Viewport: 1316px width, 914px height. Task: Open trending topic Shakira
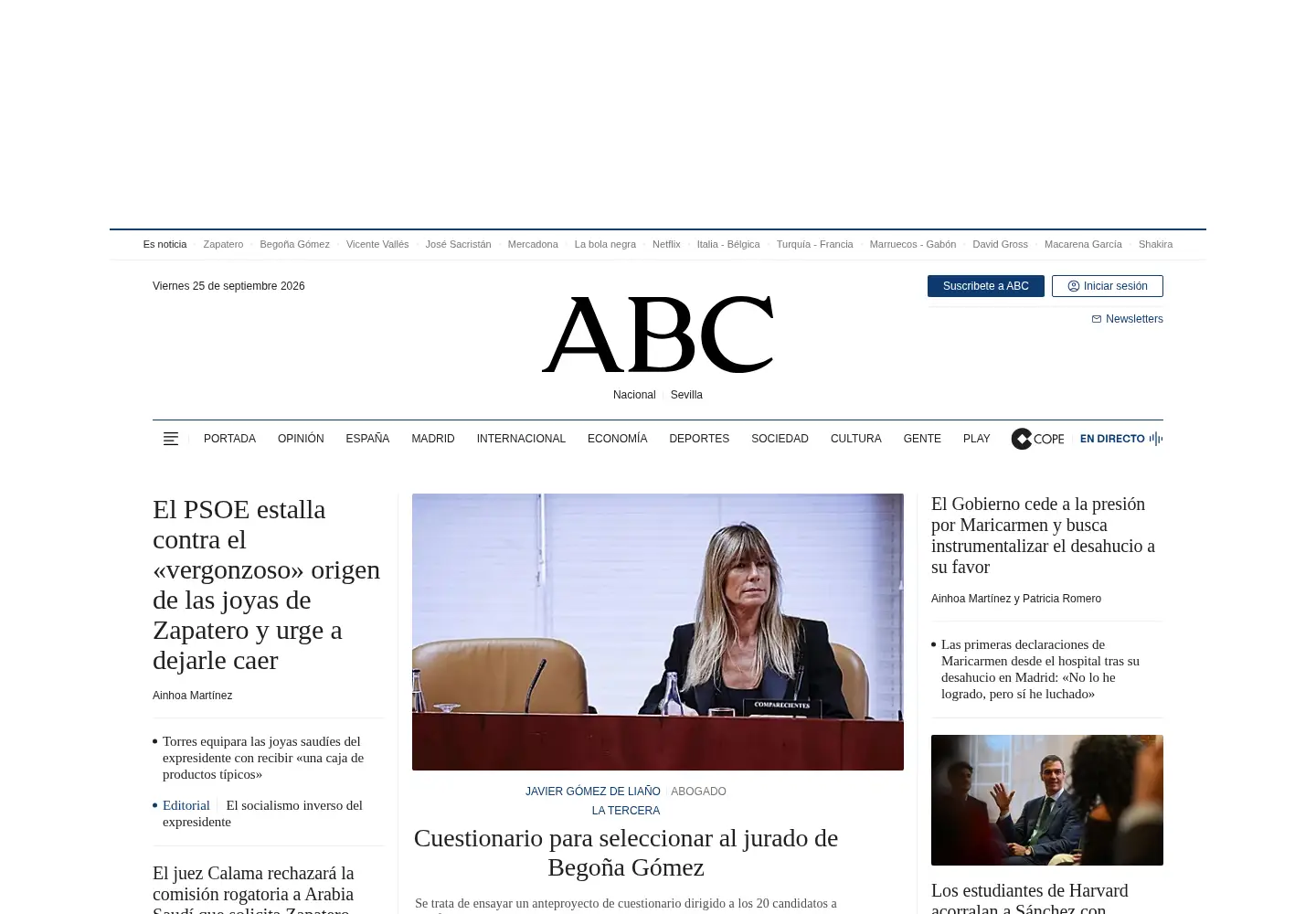1155,244
